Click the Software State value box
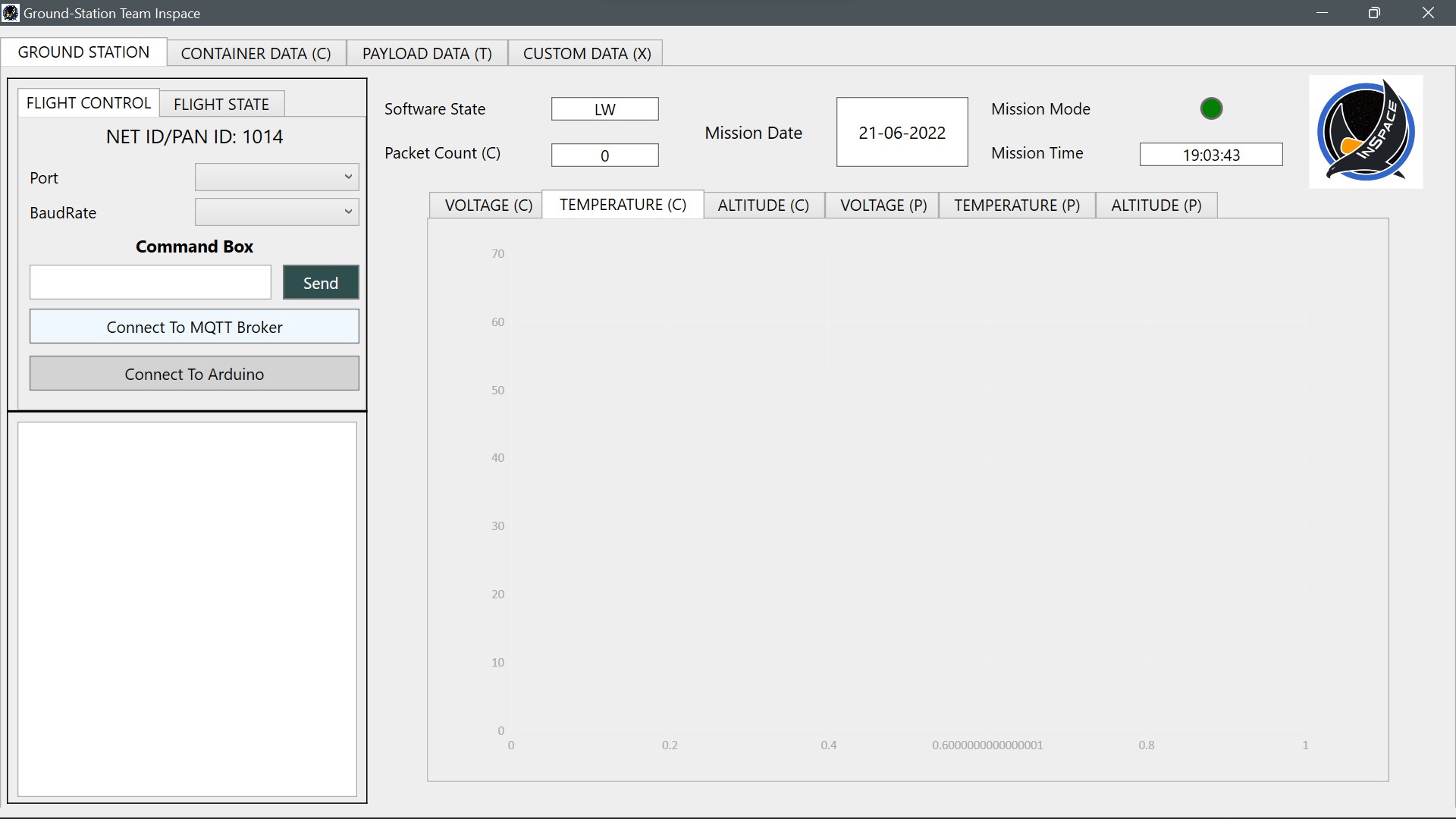Image resolution: width=1456 pixels, height=819 pixels. pyautogui.click(x=604, y=109)
